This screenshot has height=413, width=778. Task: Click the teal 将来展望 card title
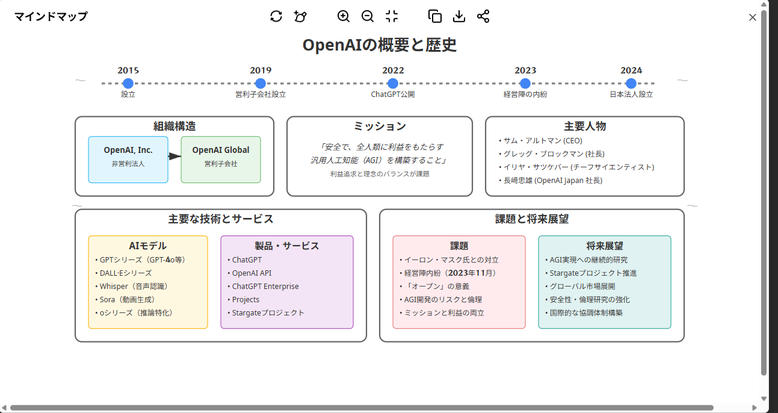pyautogui.click(x=604, y=246)
